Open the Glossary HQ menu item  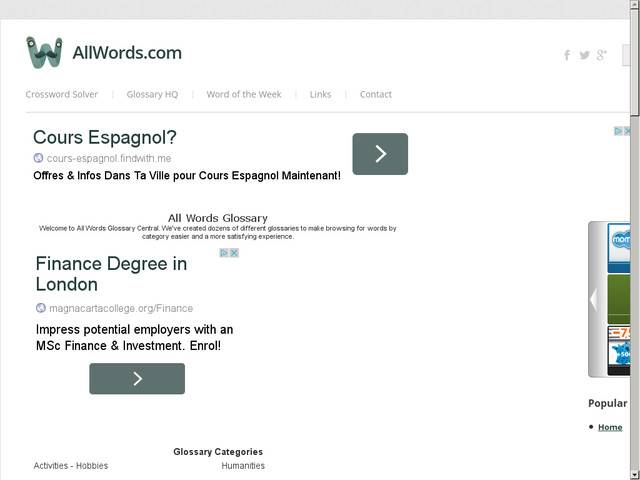click(152, 94)
